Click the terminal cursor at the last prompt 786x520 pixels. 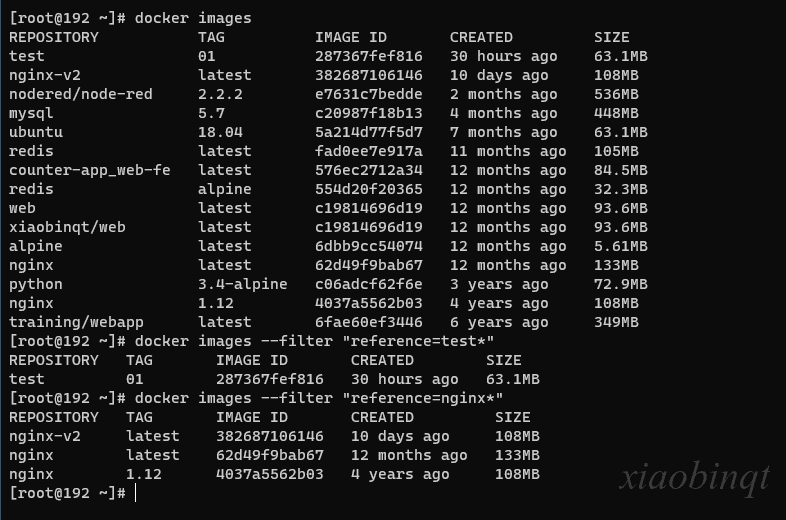135,493
